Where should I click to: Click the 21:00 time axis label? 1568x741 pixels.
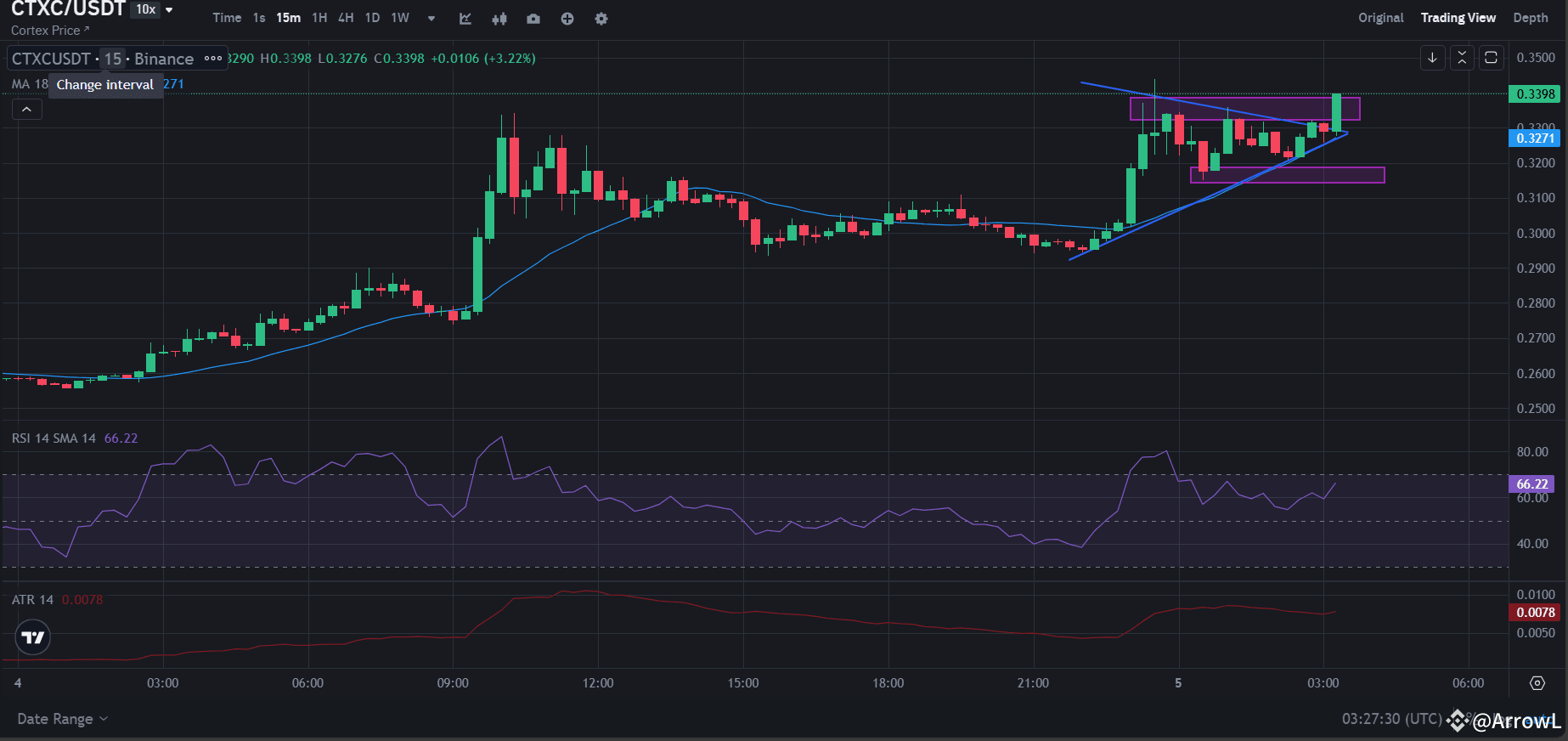pos(1033,683)
